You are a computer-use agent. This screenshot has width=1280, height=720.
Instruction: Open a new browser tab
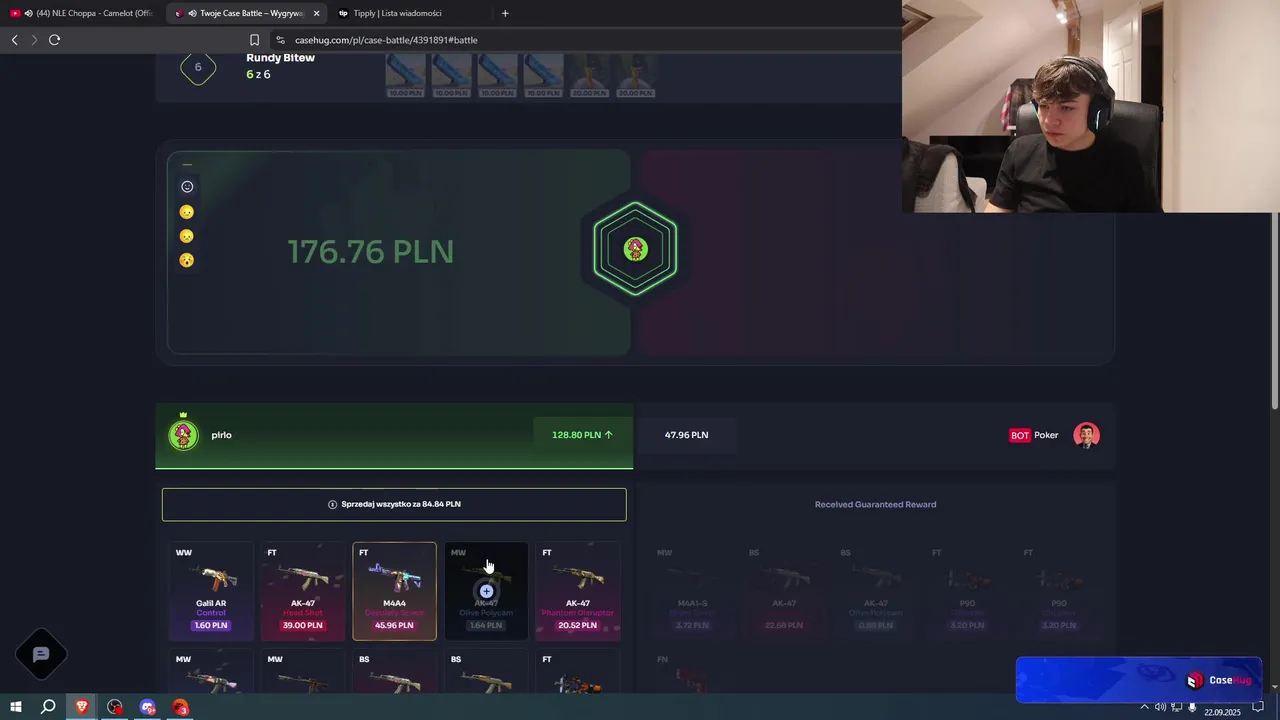pyautogui.click(x=505, y=13)
